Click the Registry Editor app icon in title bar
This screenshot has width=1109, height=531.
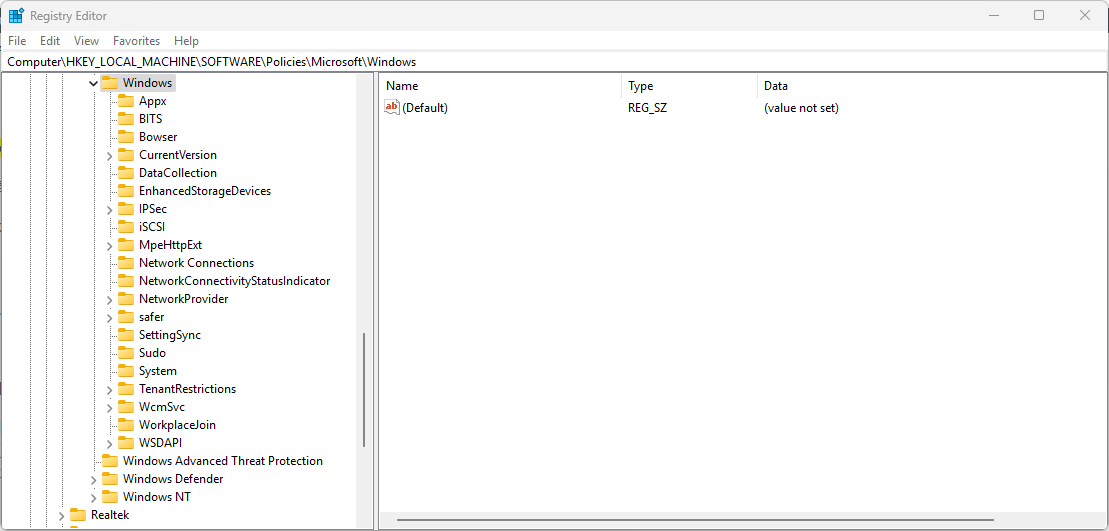[16, 16]
